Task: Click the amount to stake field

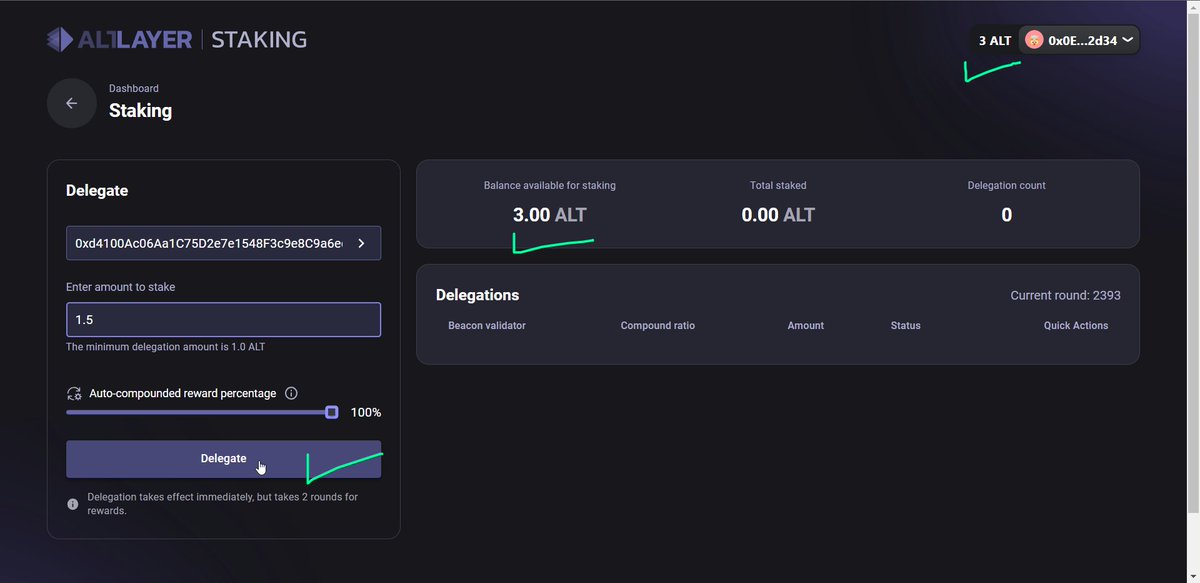Action: (x=223, y=320)
